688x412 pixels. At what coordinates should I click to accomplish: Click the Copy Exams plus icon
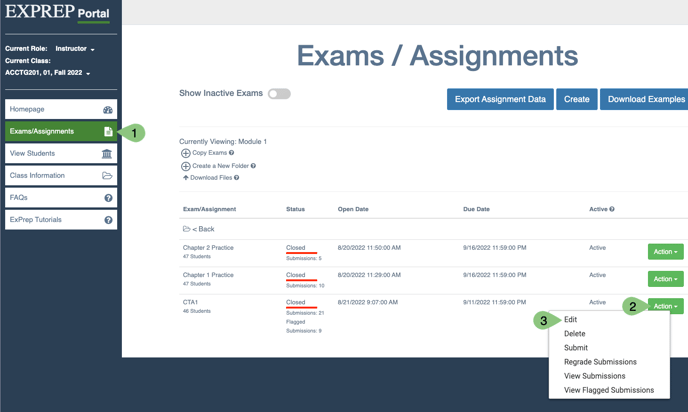pyautogui.click(x=186, y=153)
